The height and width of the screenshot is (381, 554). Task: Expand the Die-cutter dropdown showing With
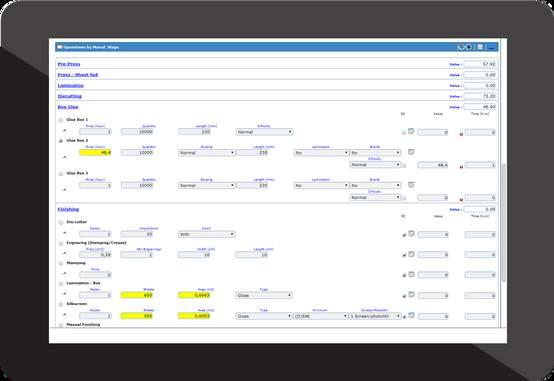(x=206, y=234)
